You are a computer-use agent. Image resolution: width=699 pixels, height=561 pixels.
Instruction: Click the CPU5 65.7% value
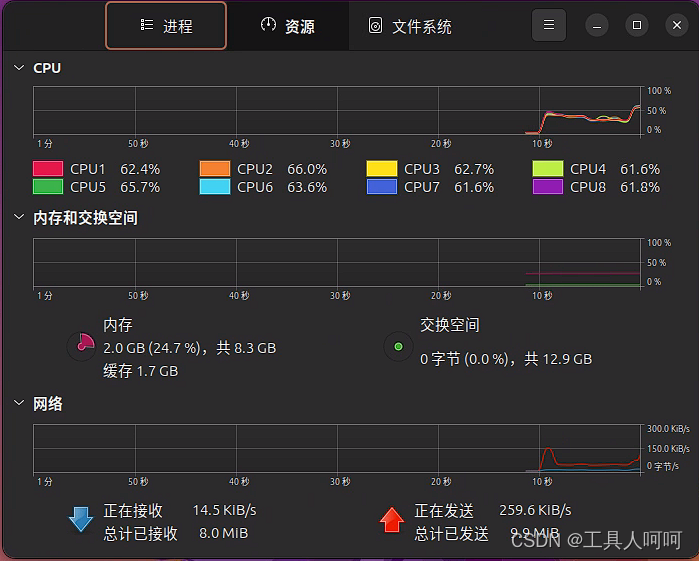140,187
